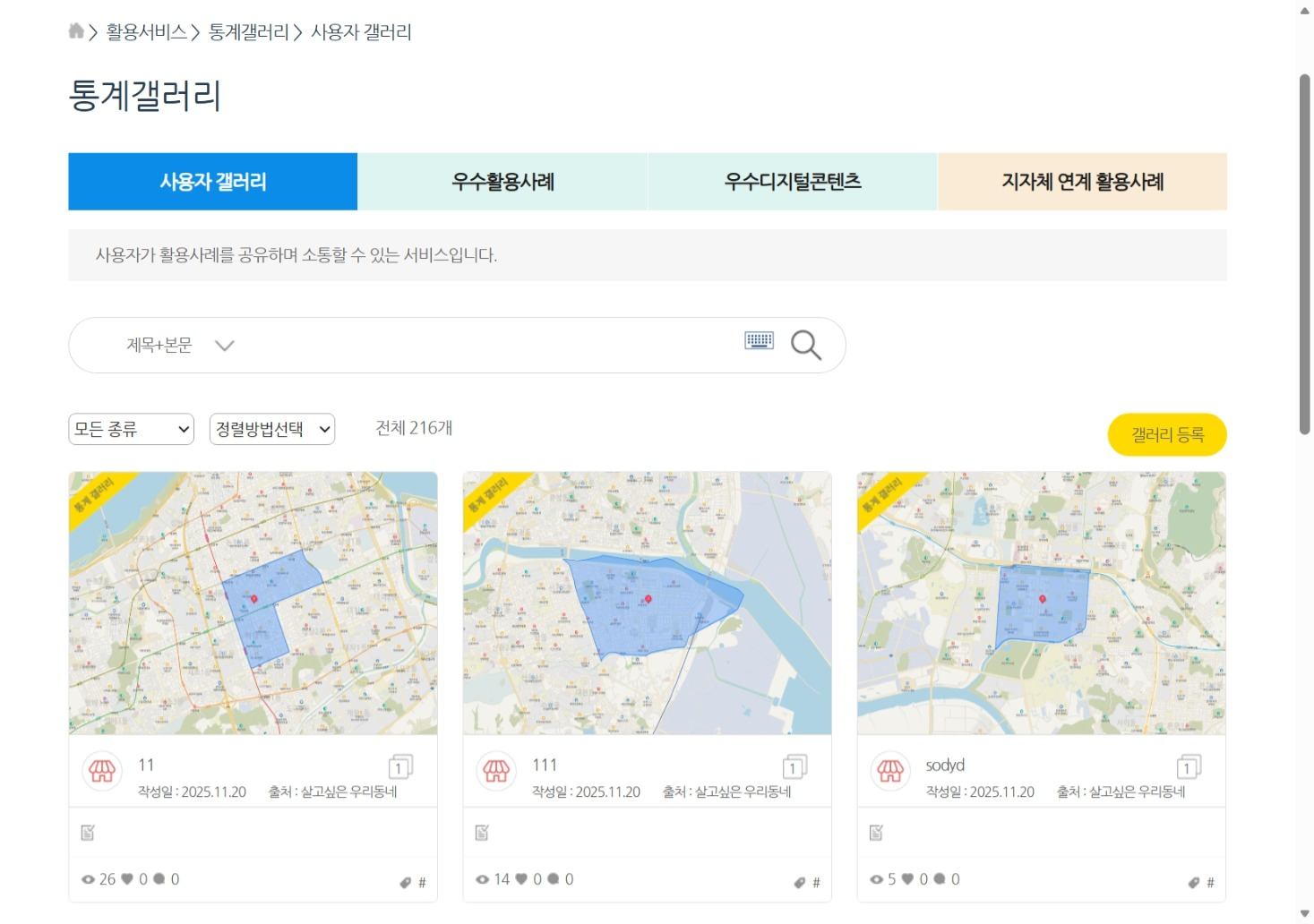Image resolution: width=1314 pixels, height=924 pixels.
Task: Click the page count icon on card sodyd
Action: pos(1189,766)
